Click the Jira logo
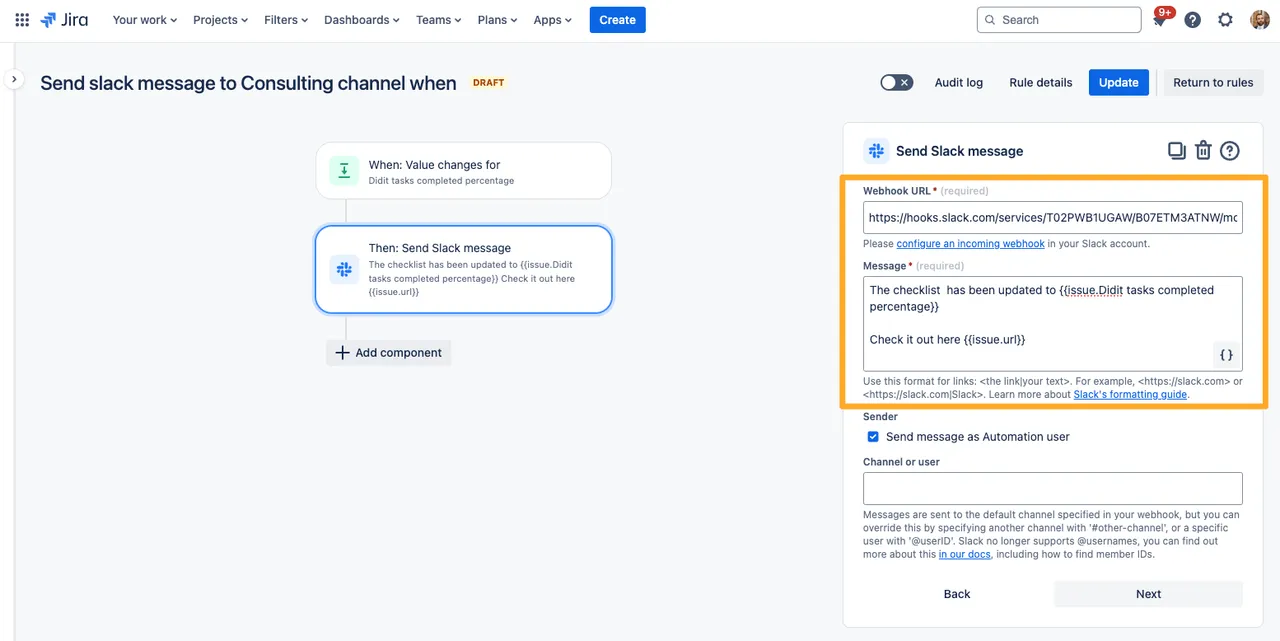 tap(64, 20)
